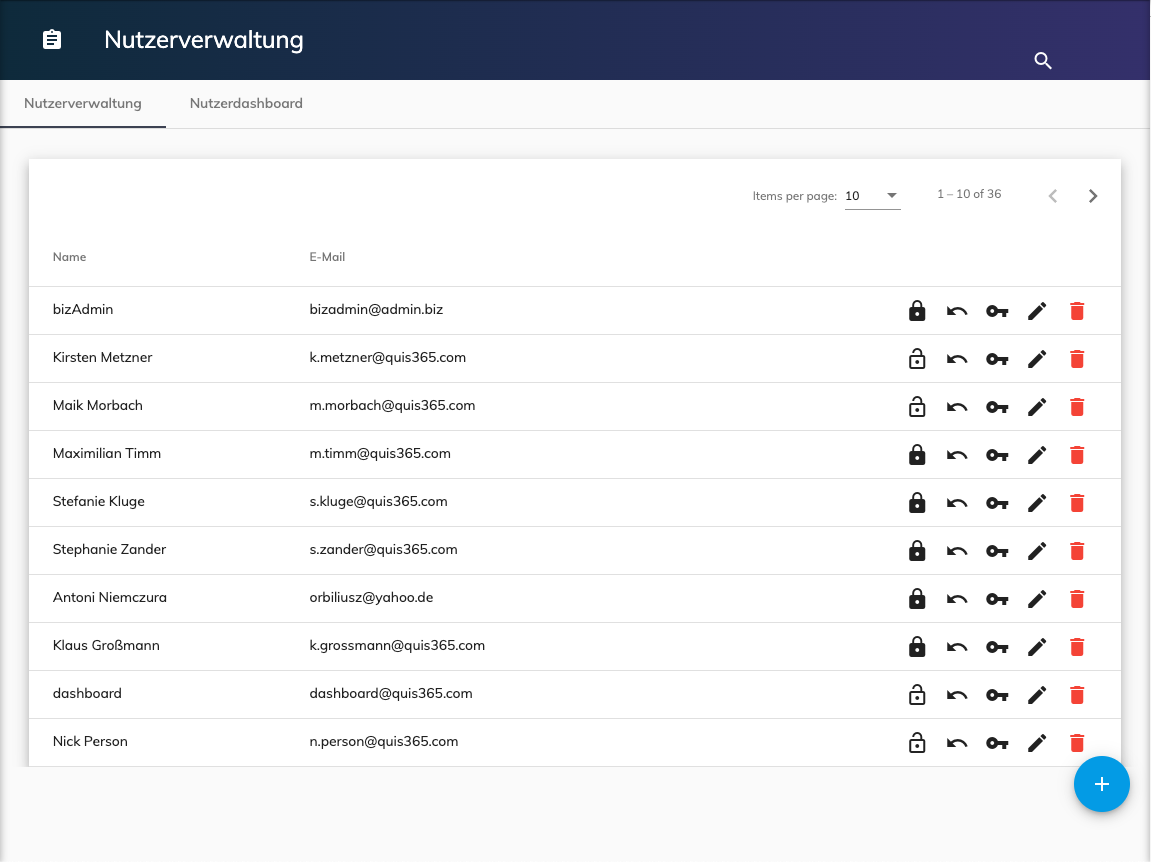Click key icon for dashboard user

(x=997, y=695)
